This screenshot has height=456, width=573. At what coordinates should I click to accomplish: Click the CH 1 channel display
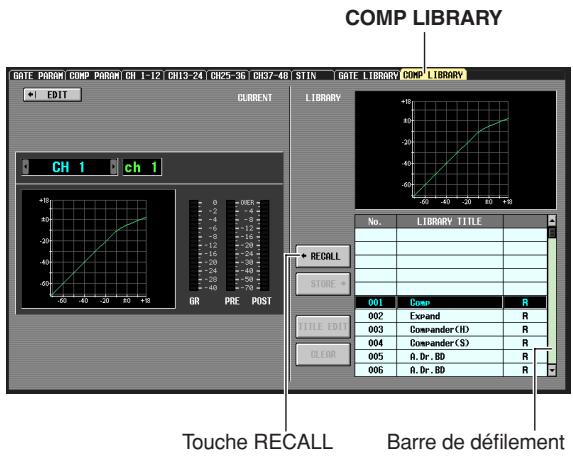click(x=69, y=167)
